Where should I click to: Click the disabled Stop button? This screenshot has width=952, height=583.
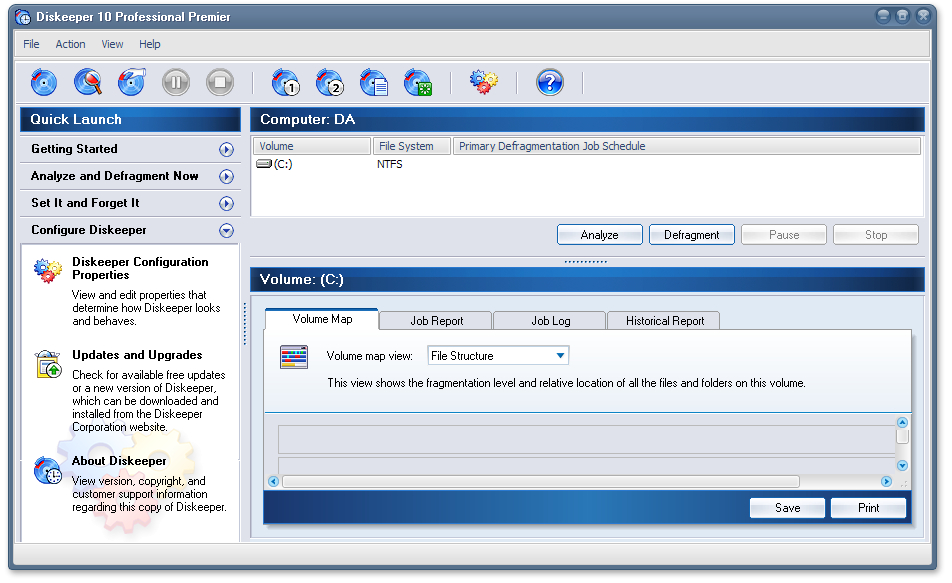[x=876, y=235]
